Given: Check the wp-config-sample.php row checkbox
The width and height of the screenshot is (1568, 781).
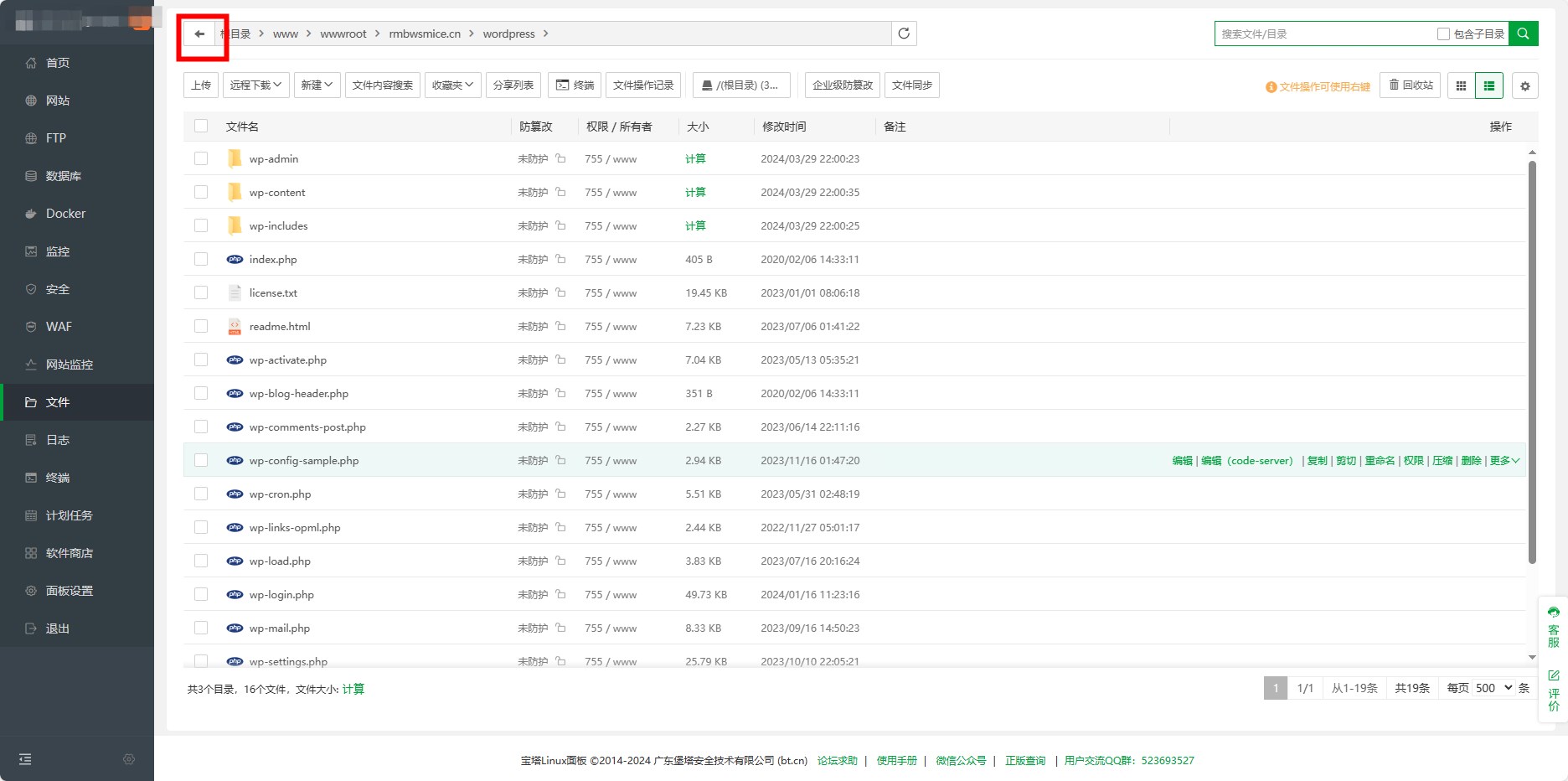Looking at the screenshot, I should pyautogui.click(x=201, y=460).
